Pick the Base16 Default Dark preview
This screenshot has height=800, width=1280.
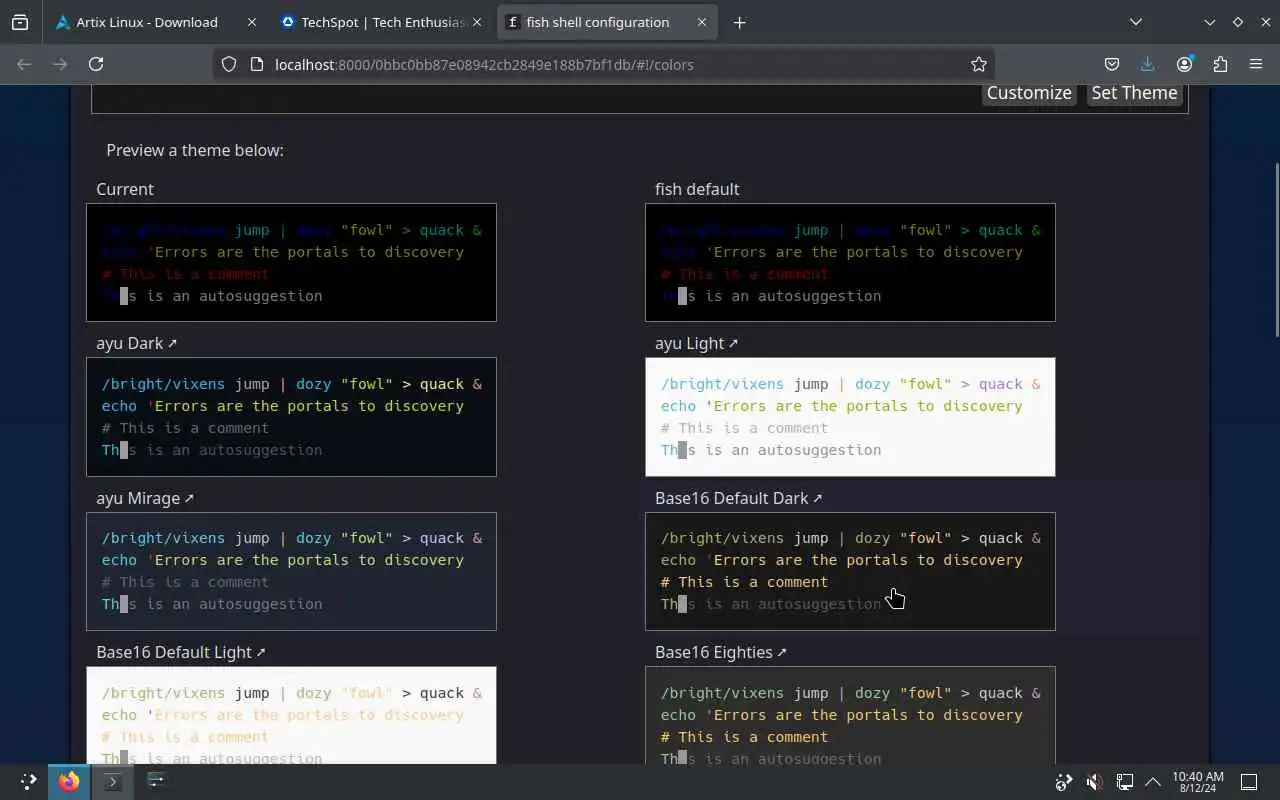pyautogui.click(x=850, y=571)
